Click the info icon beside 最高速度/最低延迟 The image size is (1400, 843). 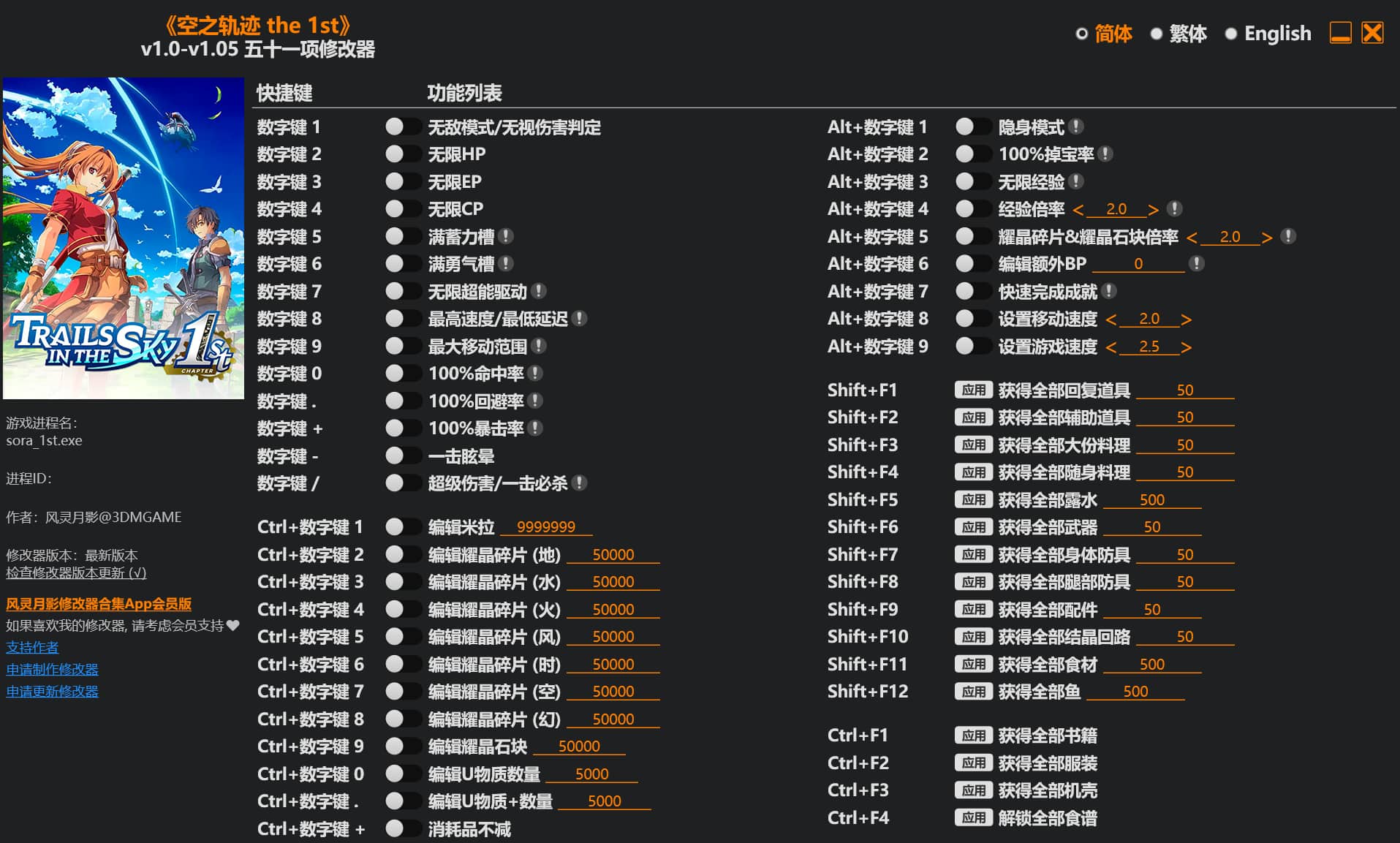pyautogui.click(x=580, y=318)
